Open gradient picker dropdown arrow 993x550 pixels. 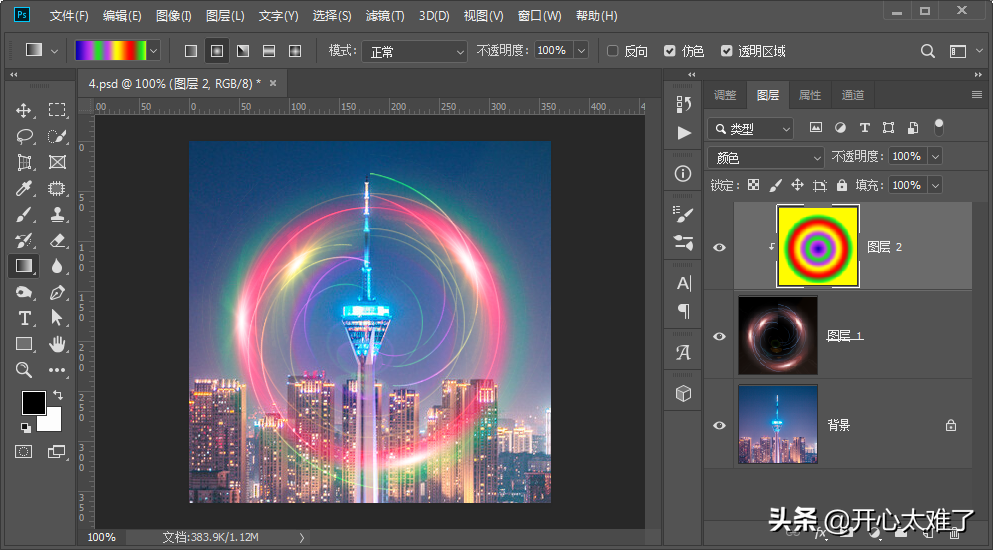[x=154, y=51]
